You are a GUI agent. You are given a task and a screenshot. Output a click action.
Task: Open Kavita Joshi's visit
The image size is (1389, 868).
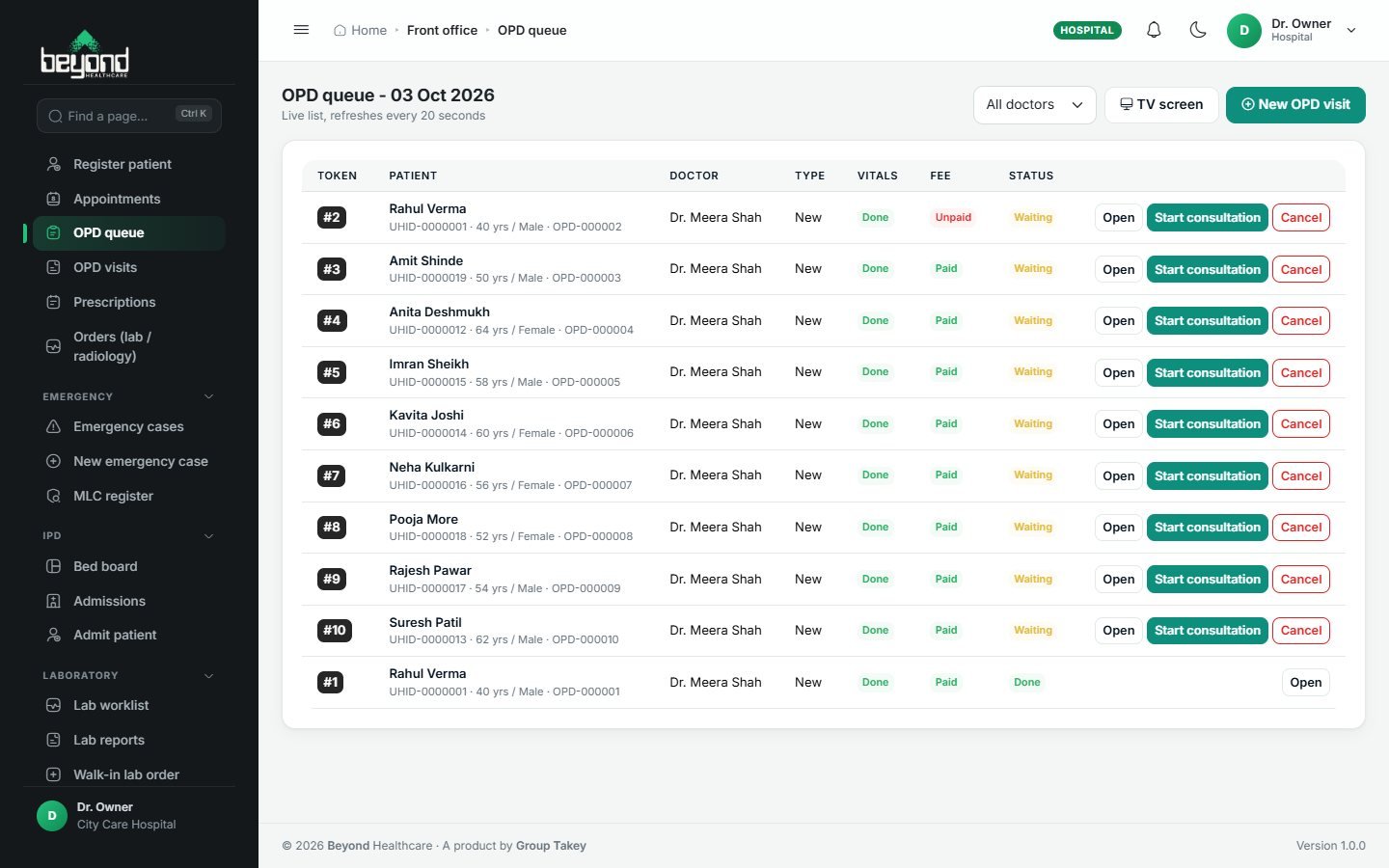1118,423
